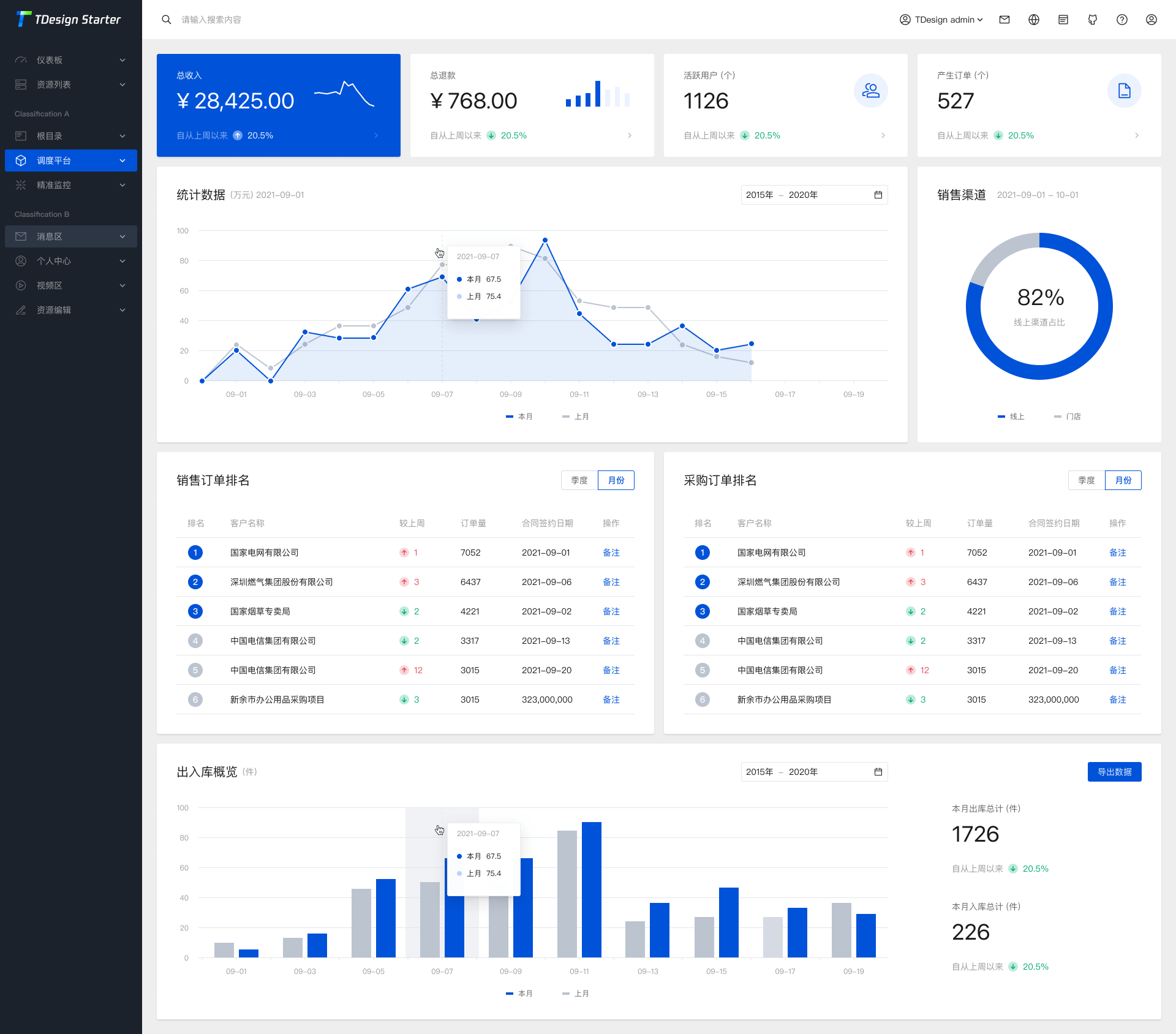Open the calendar icon in 出入库概览 panel
The image size is (1176, 1034).
pos(878,772)
